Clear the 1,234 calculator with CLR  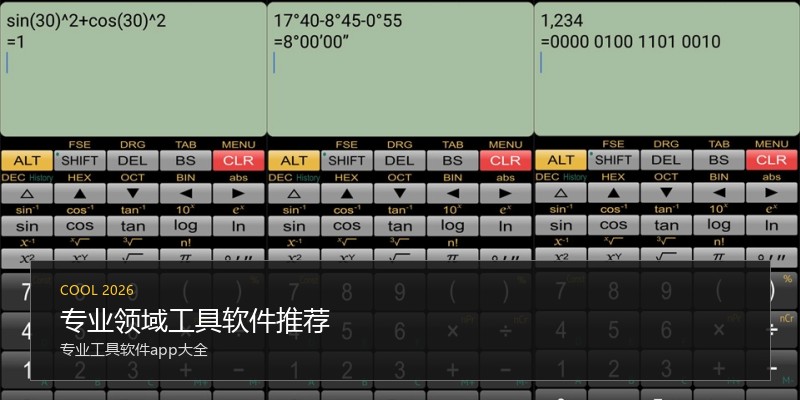[x=771, y=160]
